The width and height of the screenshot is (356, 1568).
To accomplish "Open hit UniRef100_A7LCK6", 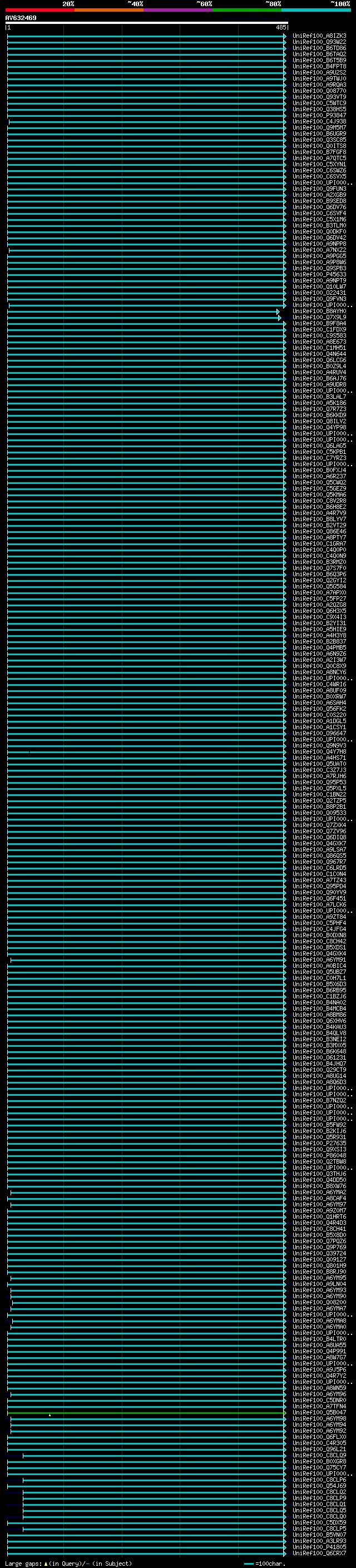I will [x=319, y=904].
